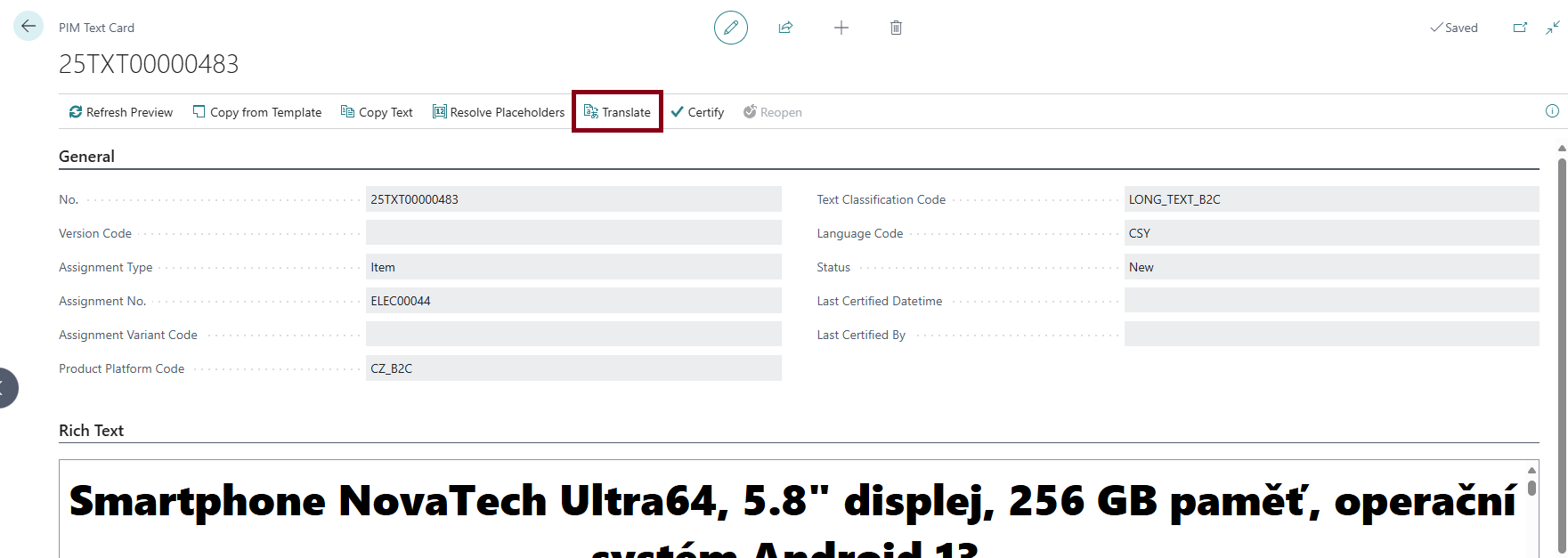This screenshot has height=558, width=1568.
Task: Click the collapse page arrows icon
Action: click(1552, 28)
